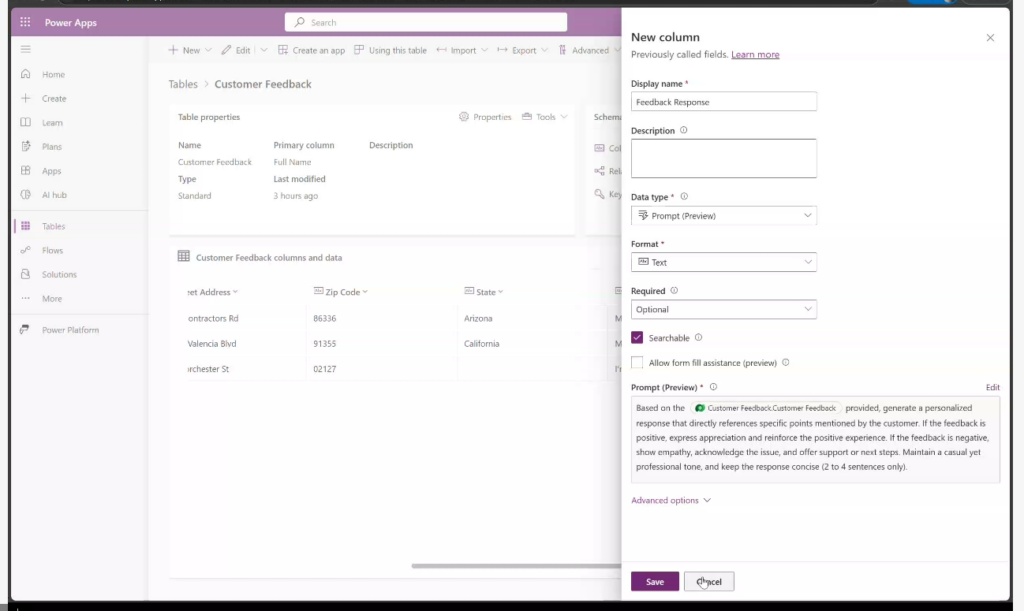Click the Flows icon in sidebar
Screen dimensions: 1024x611
tap(25, 250)
